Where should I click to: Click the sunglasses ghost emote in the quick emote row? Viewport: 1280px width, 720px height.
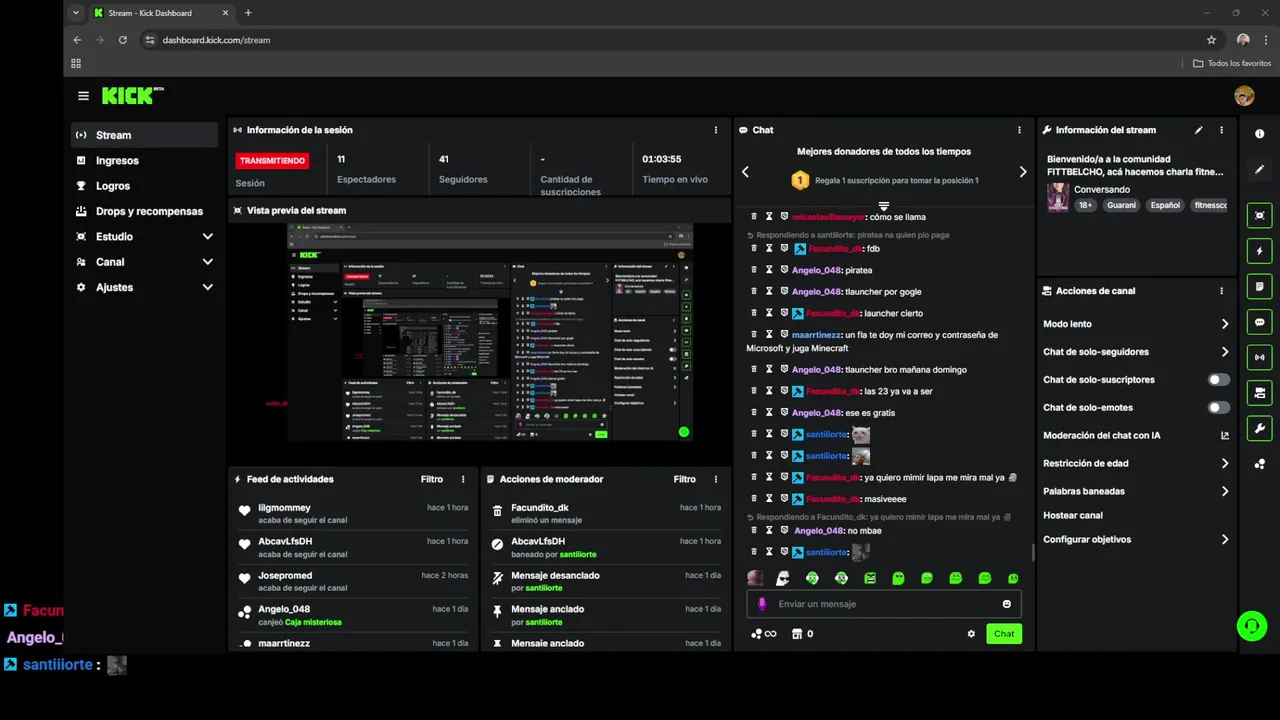point(782,578)
